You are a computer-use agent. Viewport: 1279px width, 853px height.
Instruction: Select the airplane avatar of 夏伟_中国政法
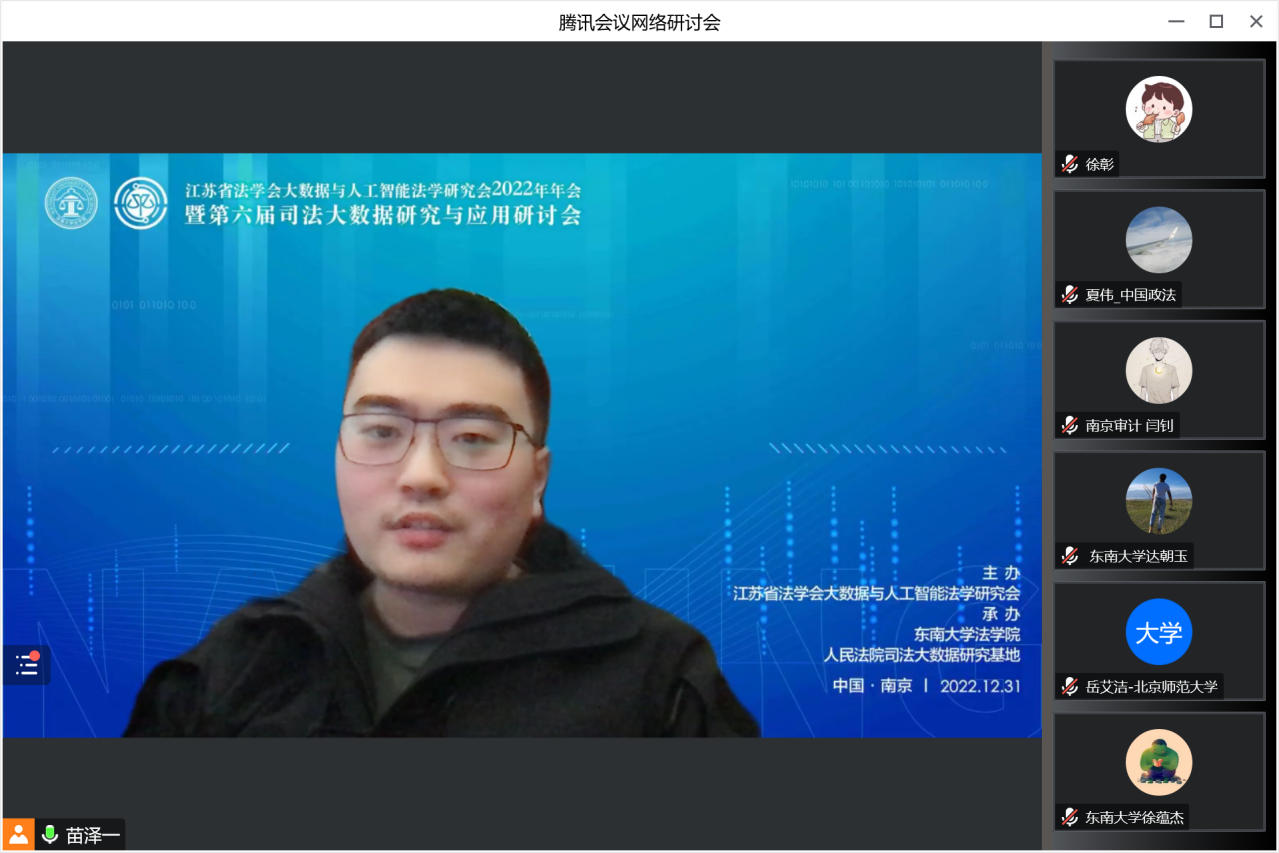(1159, 240)
